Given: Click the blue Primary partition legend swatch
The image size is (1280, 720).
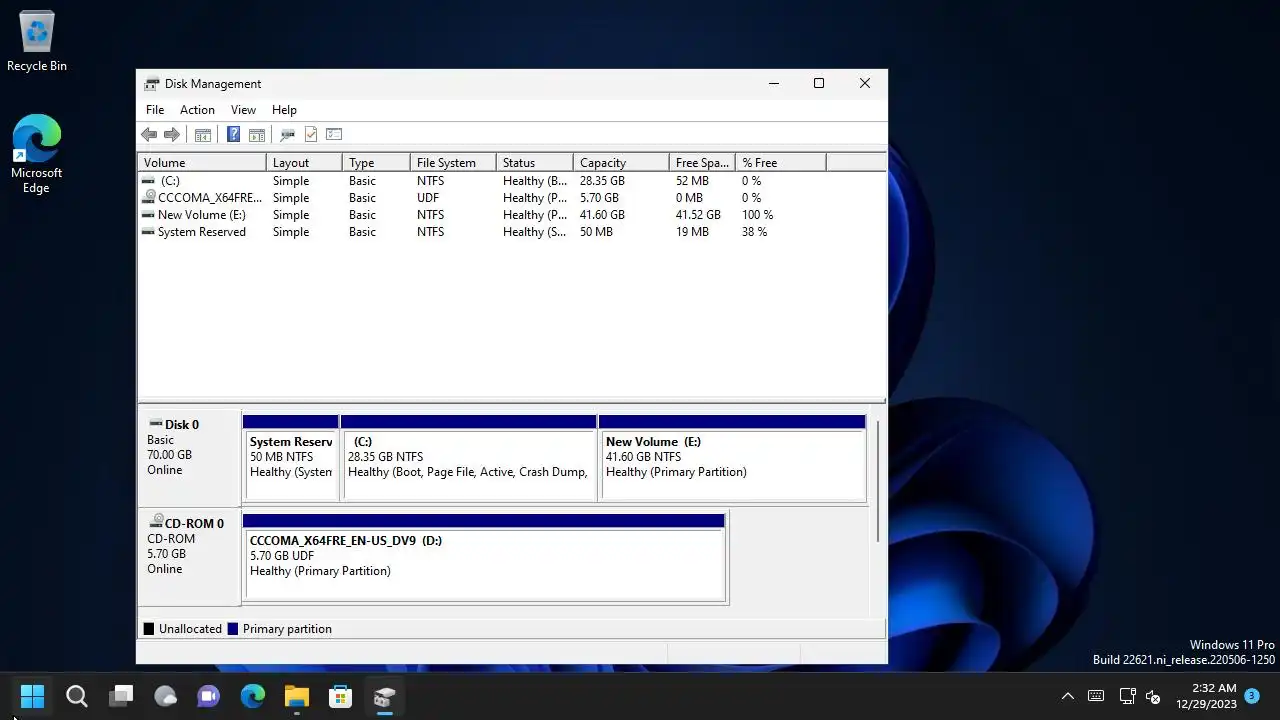Looking at the screenshot, I should (233, 629).
